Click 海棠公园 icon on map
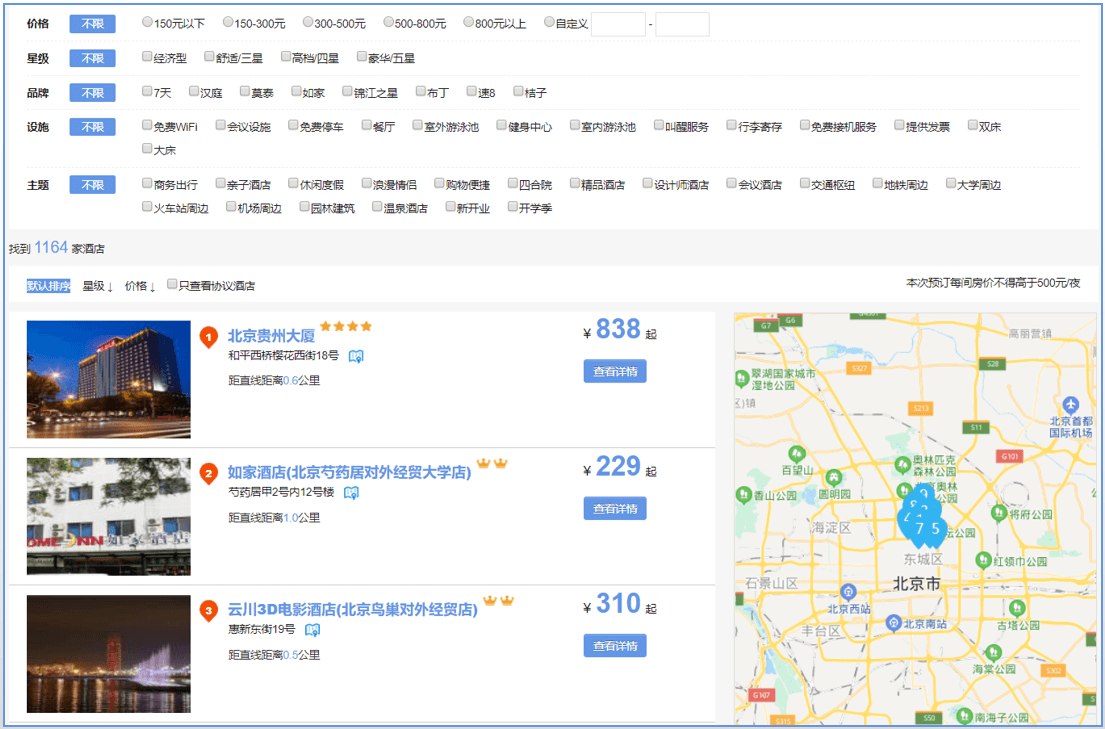 pyautogui.click(x=993, y=652)
